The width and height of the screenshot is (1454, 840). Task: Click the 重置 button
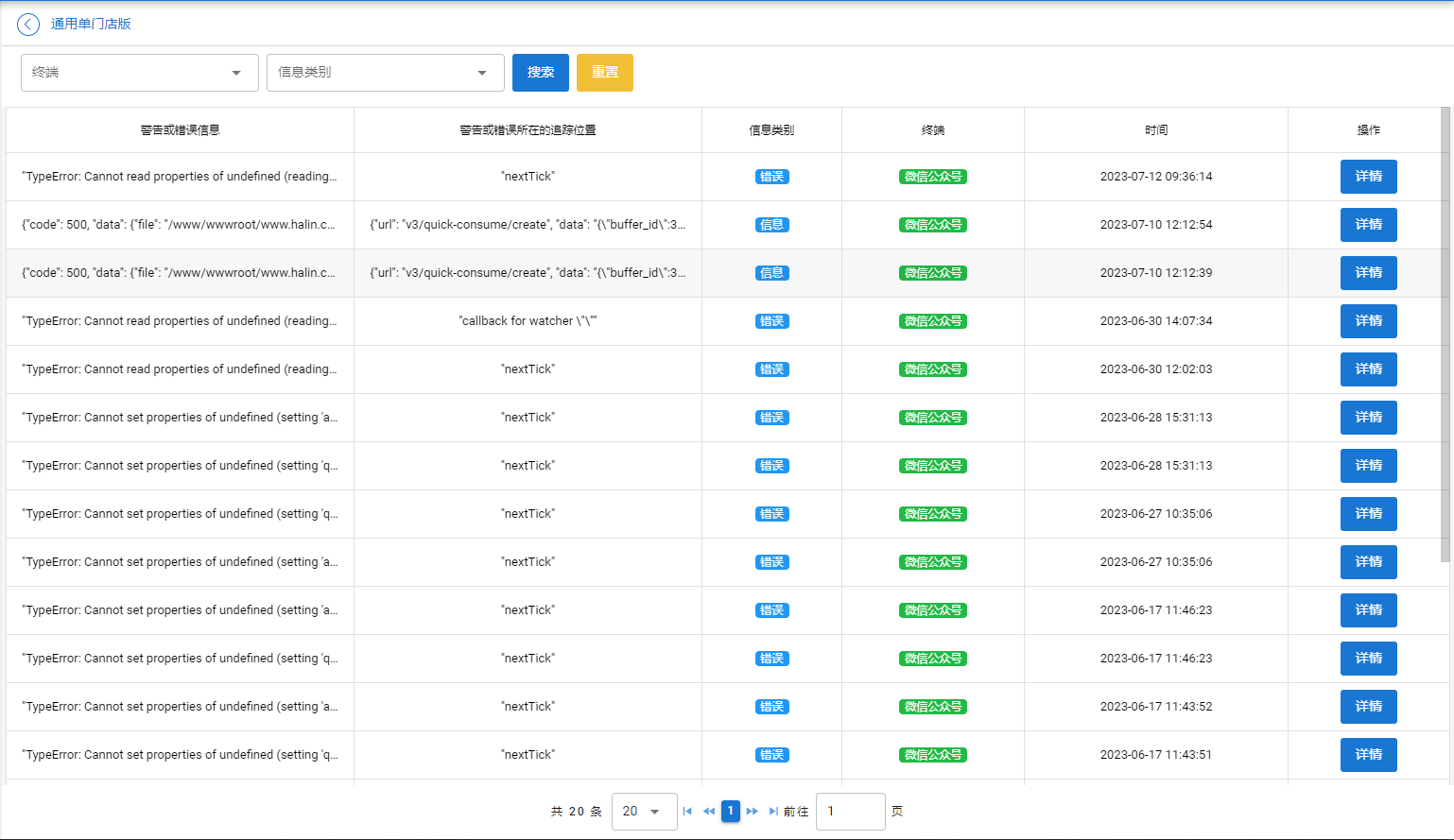[605, 73]
